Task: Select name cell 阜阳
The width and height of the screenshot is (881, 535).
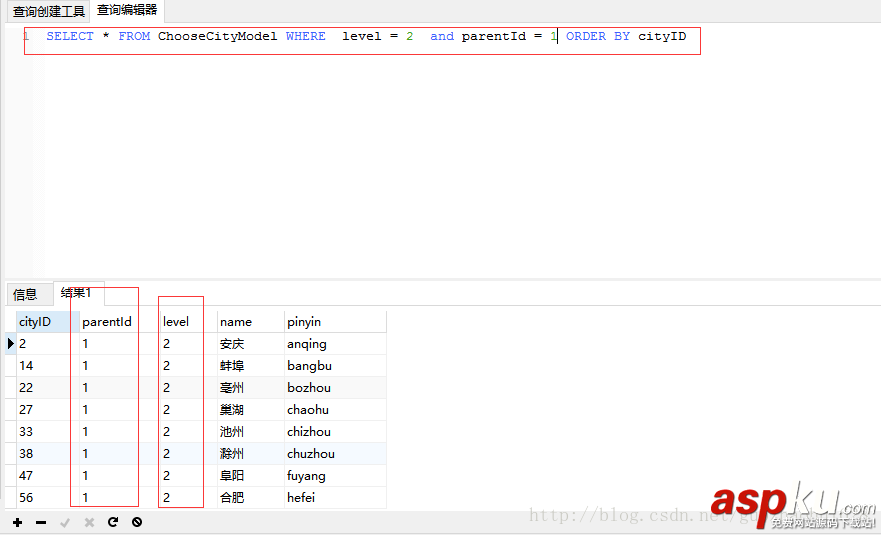Action: pos(251,475)
